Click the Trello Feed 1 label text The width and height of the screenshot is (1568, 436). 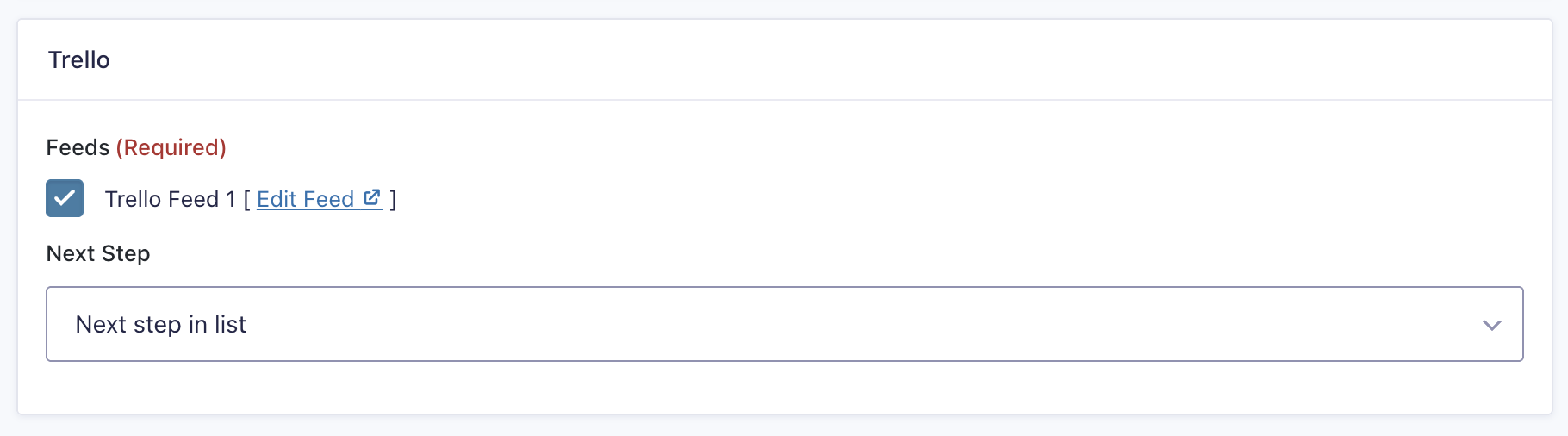click(x=170, y=200)
